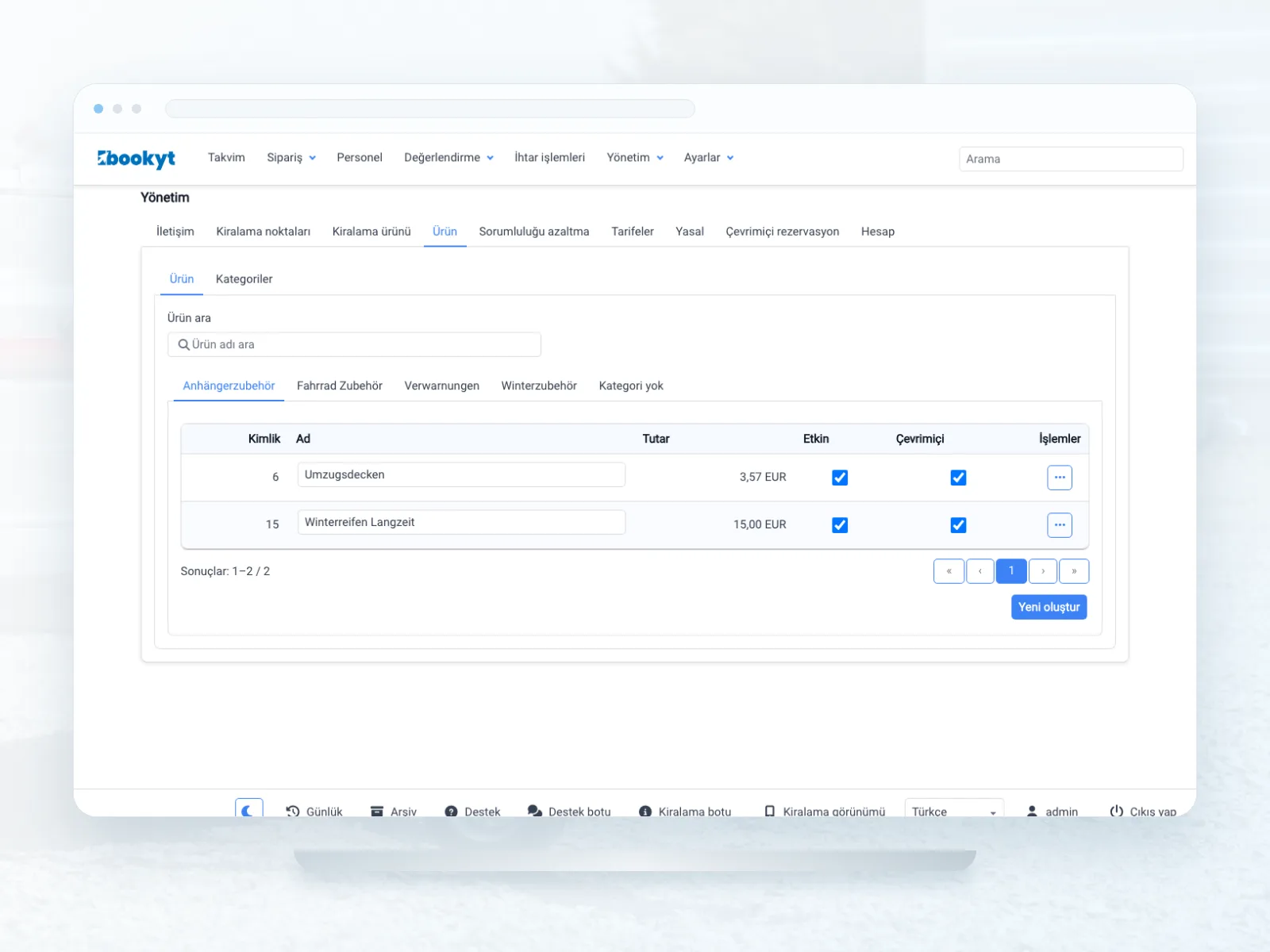Select the Fahrrad Zubehör category tab

click(340, 386)
